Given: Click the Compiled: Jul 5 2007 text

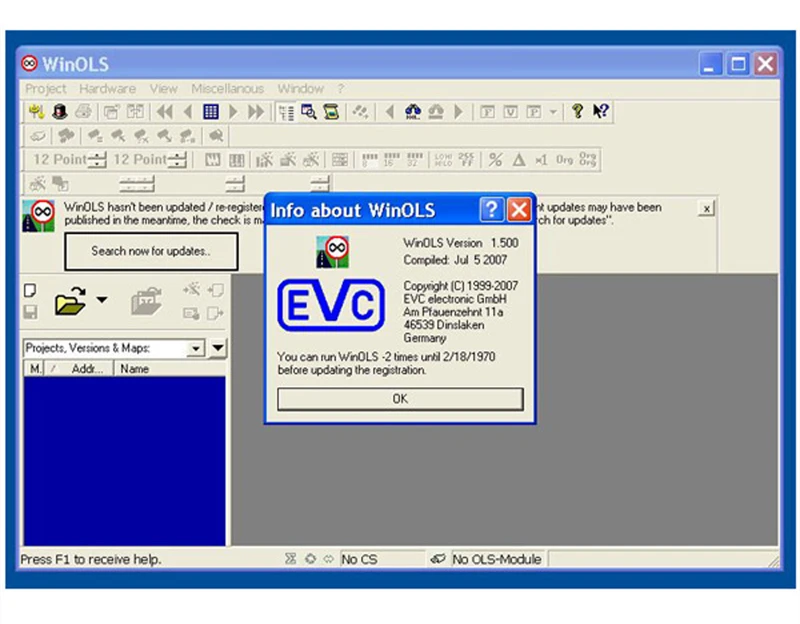Looking at the screenshot, I should (455, 260).
